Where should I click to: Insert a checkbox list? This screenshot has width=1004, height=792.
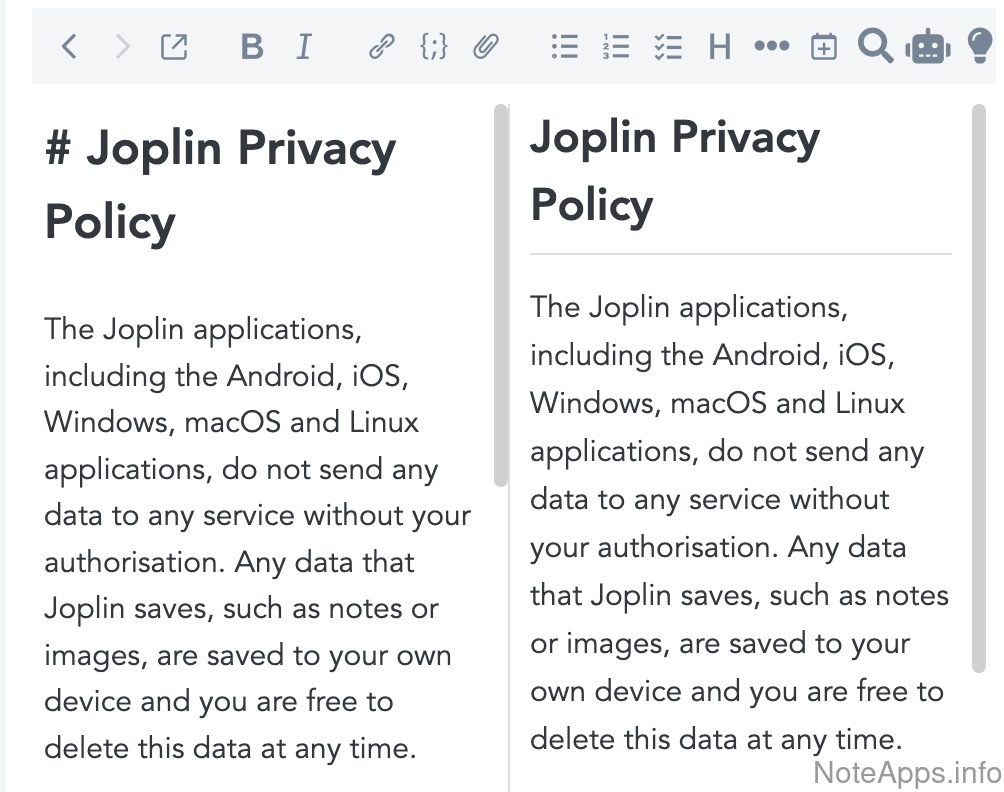coord(667,46)
